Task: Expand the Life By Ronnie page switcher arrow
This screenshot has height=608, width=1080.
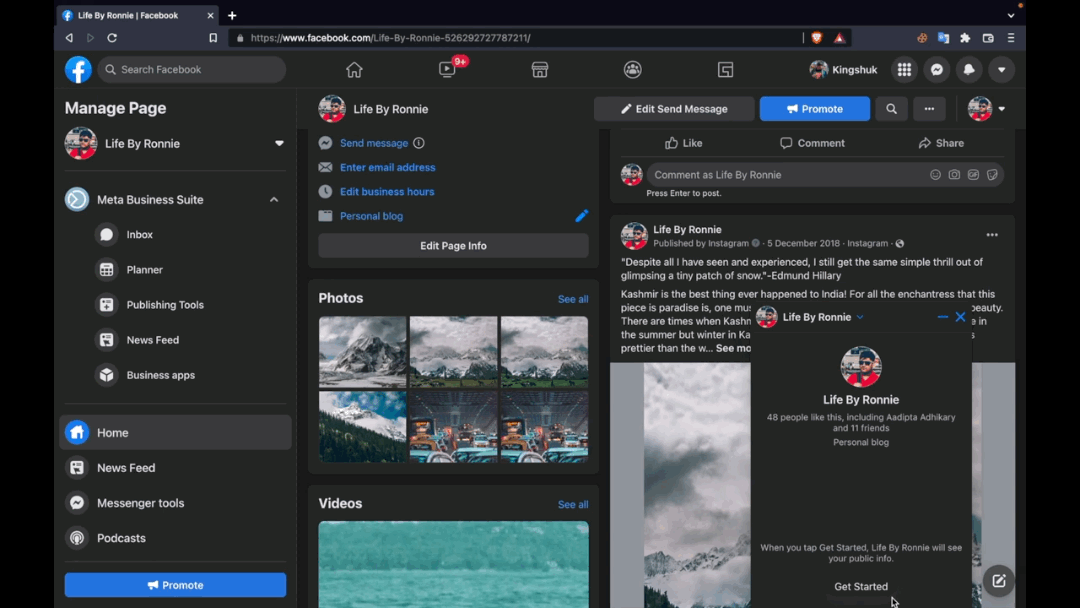Action: (x=279, y=143)
